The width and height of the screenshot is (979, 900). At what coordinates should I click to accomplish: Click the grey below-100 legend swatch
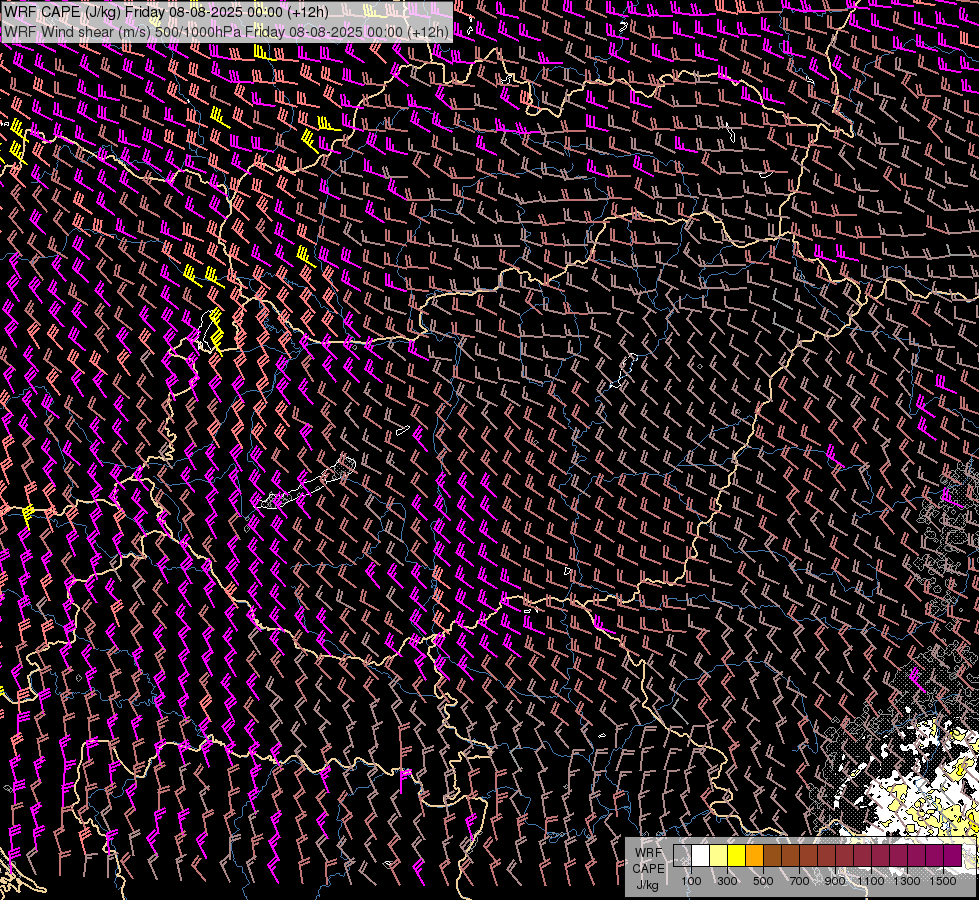pyautogui.click(x=682, y=855)
